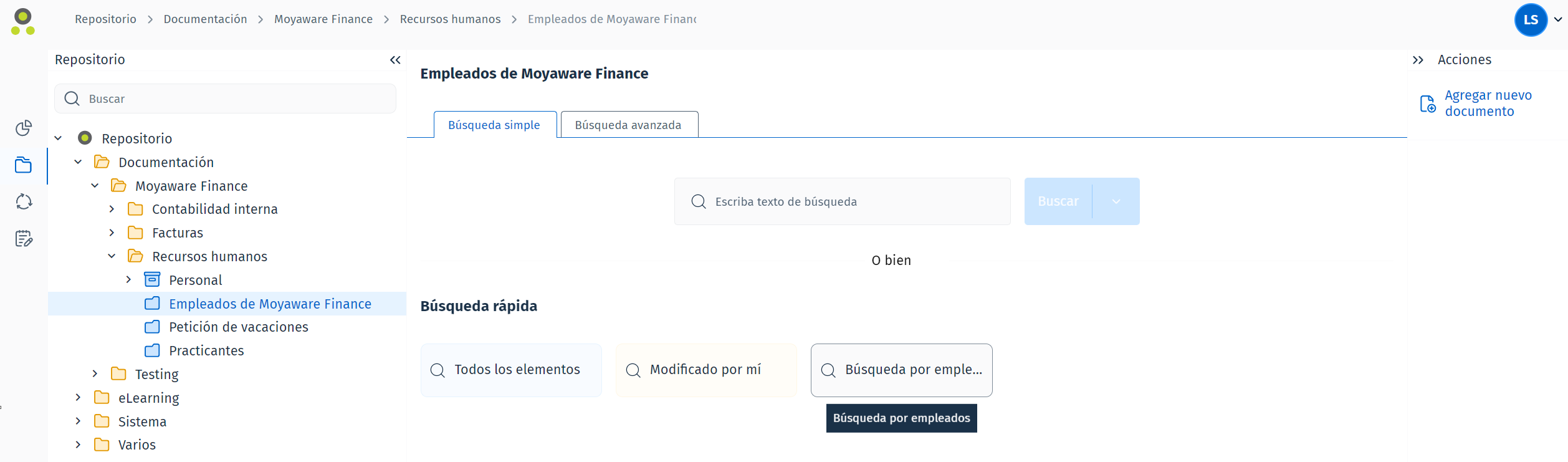Image resolution: width=1568 pixels, height=462 pixels.
Task: Select the repository folders sidebar icon
Action: [x=24, y=165]
